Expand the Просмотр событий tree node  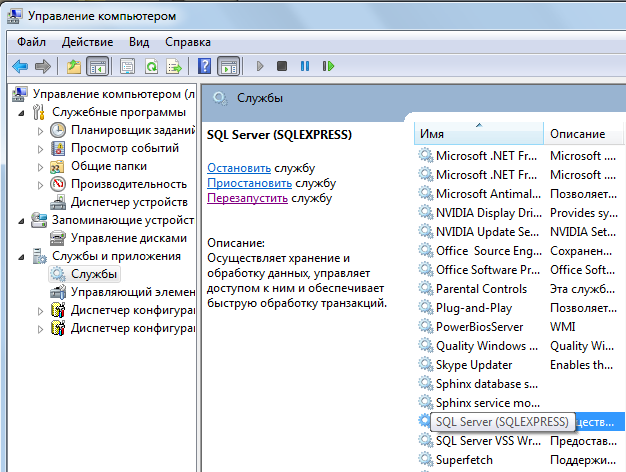(x=41, y=148)
